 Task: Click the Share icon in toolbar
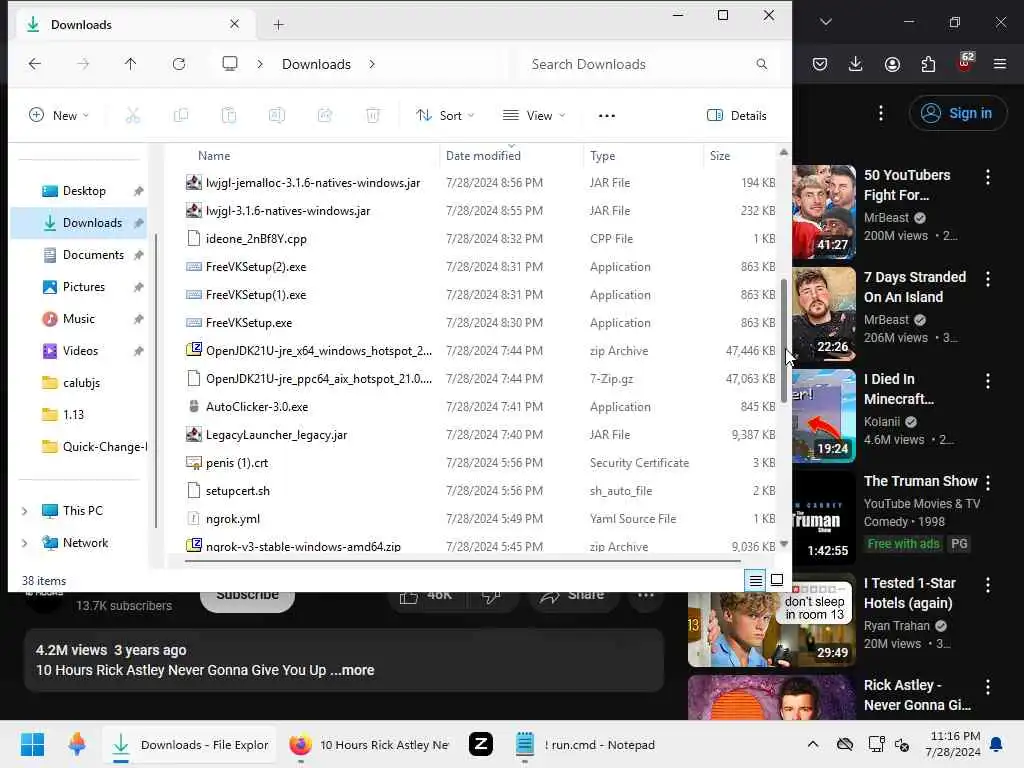[x=325, y=116]
